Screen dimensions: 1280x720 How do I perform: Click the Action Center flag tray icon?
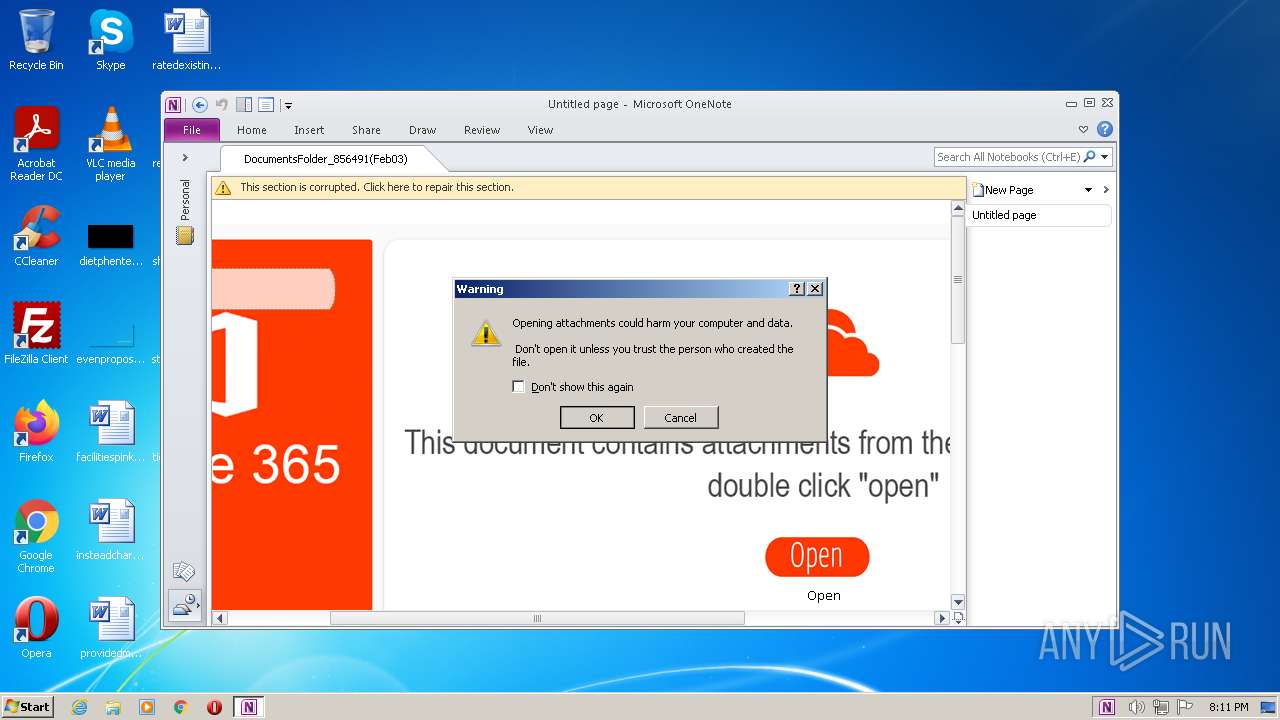[x=1183, y=707]
